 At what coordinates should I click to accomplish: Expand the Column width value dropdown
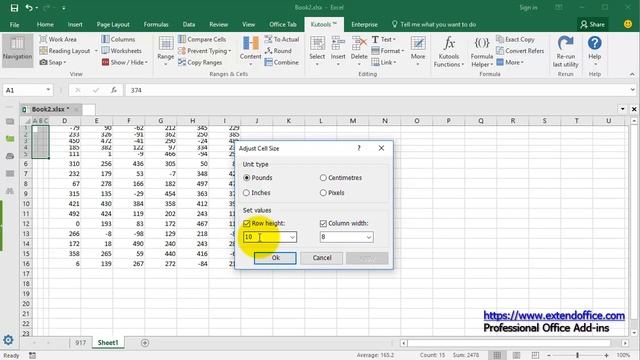pos(369,237)
